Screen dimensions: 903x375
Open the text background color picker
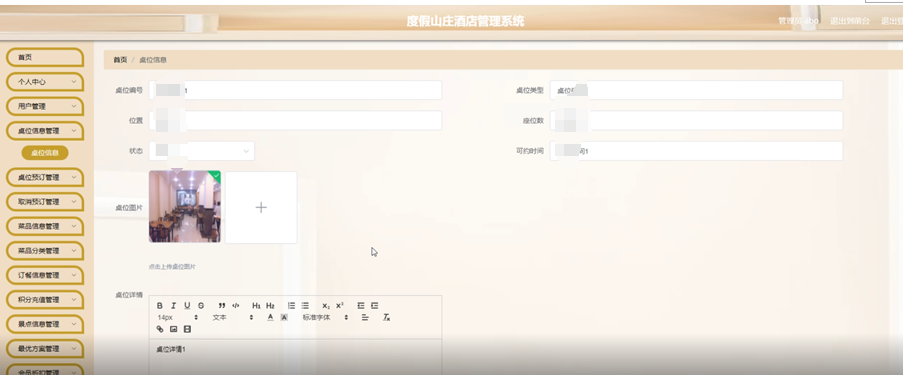pyautogui.click(x=284, y=317)
